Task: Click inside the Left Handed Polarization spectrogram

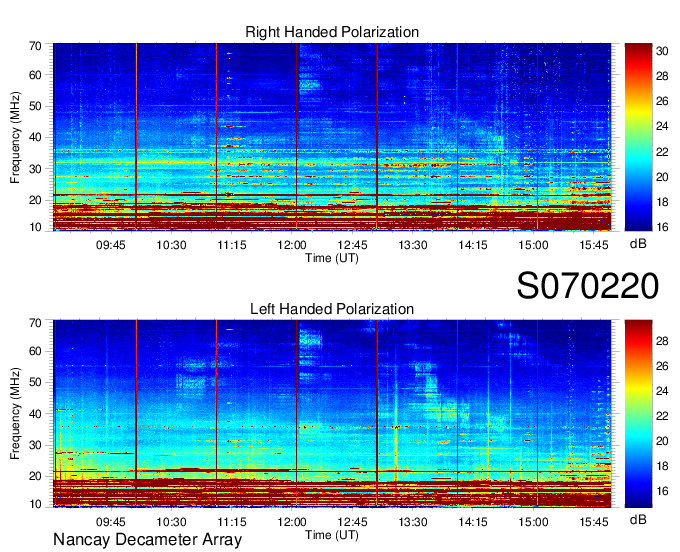Action: pos(332,414)
